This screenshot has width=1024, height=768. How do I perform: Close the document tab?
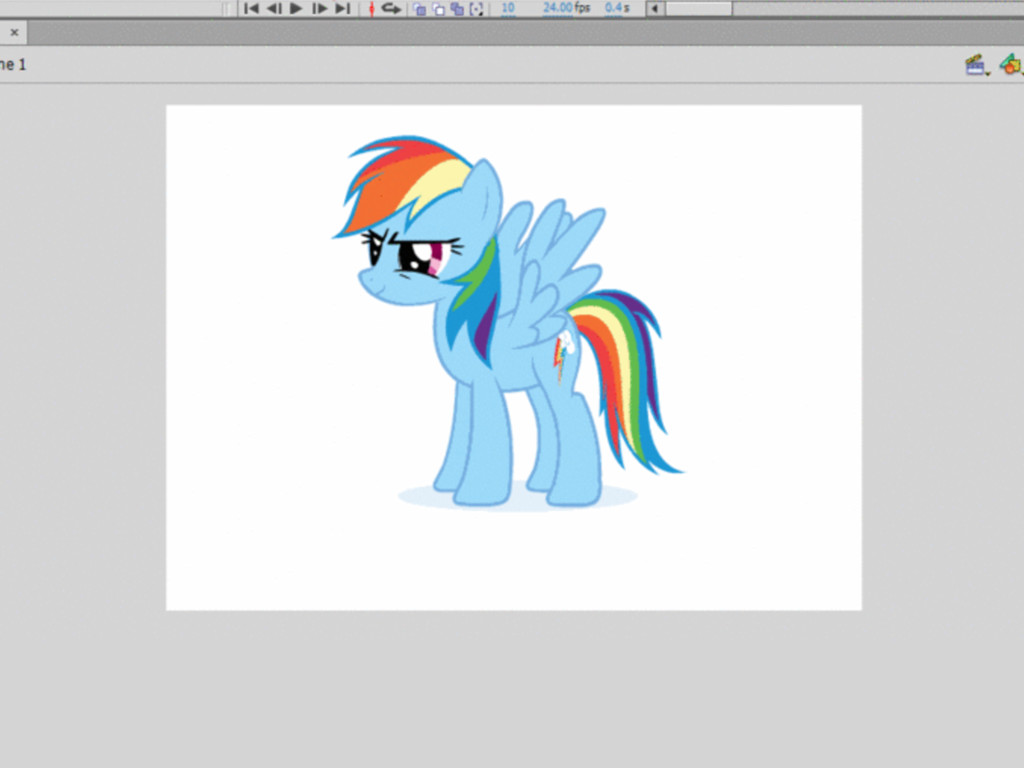click(x=14, y=32)
